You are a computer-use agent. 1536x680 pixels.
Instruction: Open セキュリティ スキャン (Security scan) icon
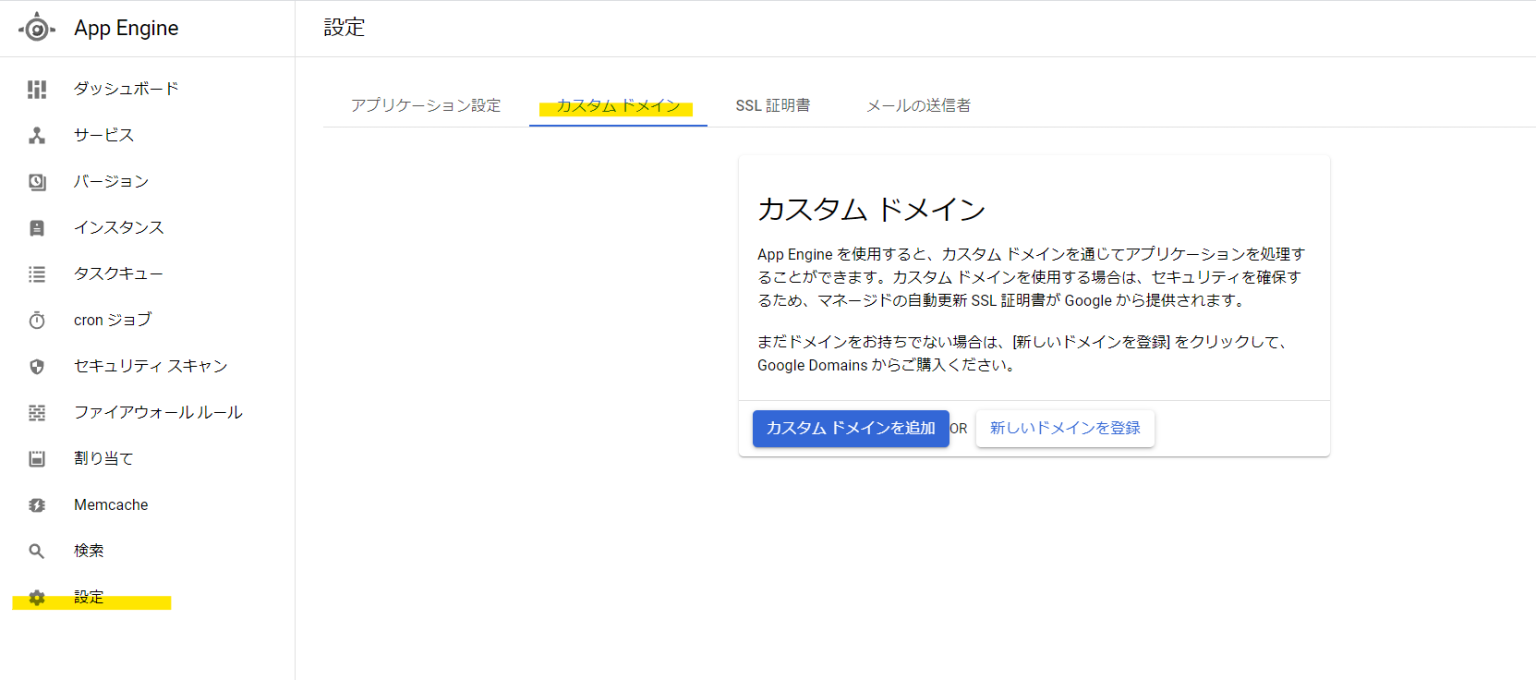click(x=37, y=365)
